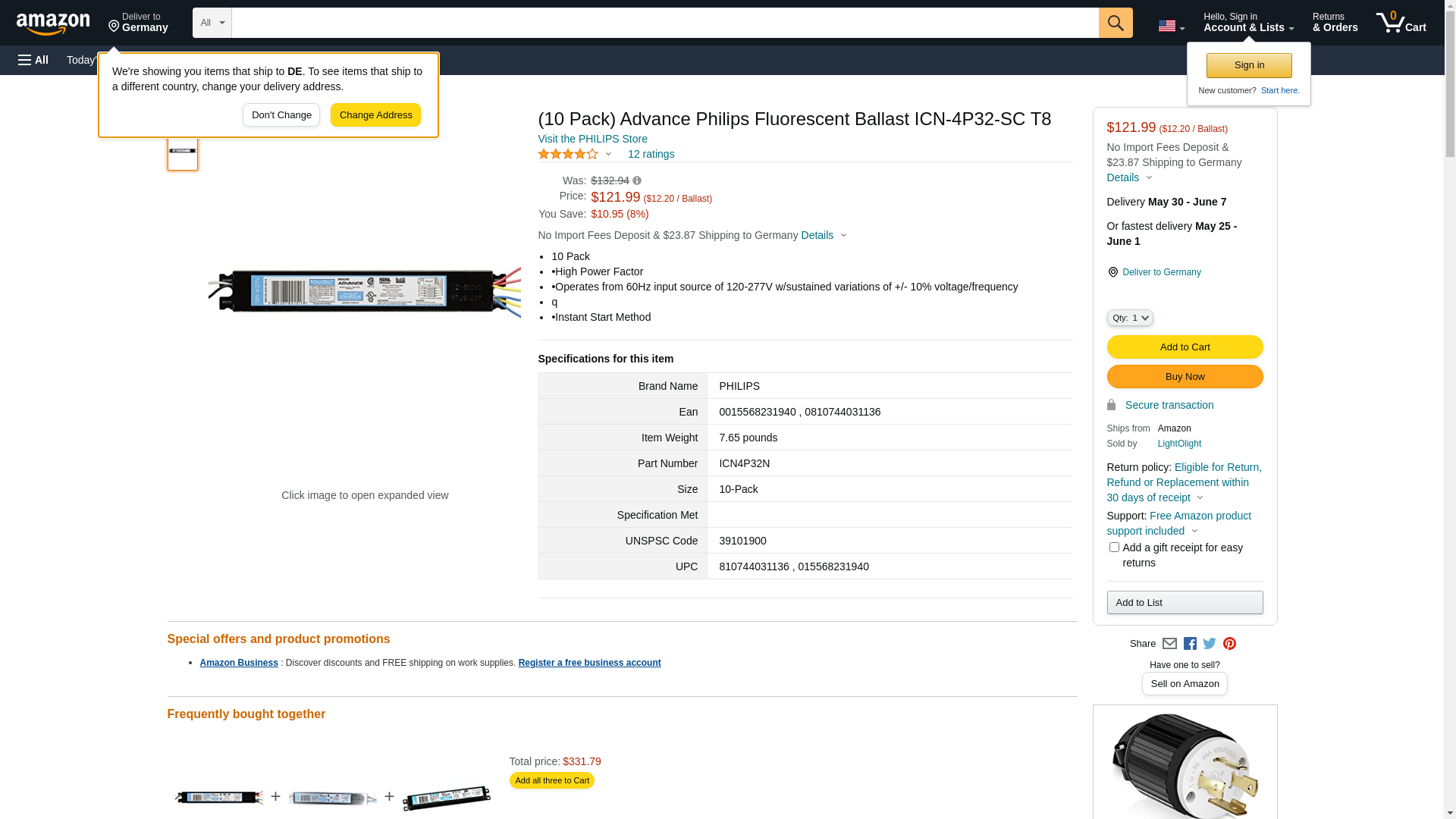
Task: Click the info icon next to the was price
Action: [x=637, y=180]
